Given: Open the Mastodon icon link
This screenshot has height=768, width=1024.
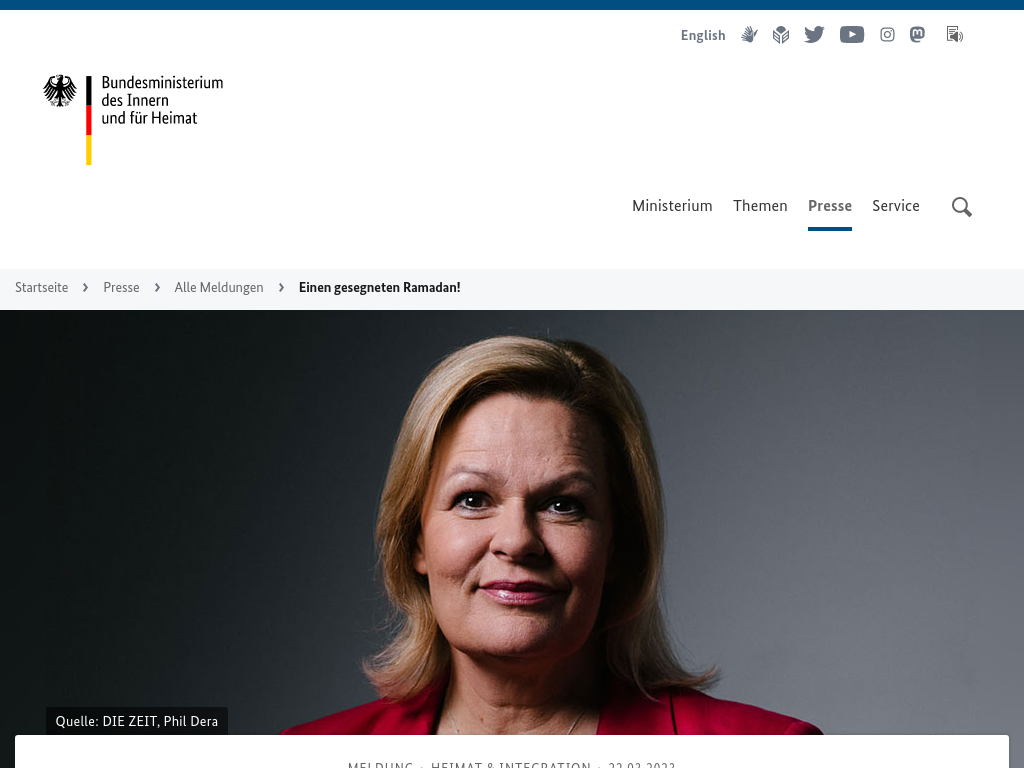Looking at the screenshot, I should click(x=918, y=35).
